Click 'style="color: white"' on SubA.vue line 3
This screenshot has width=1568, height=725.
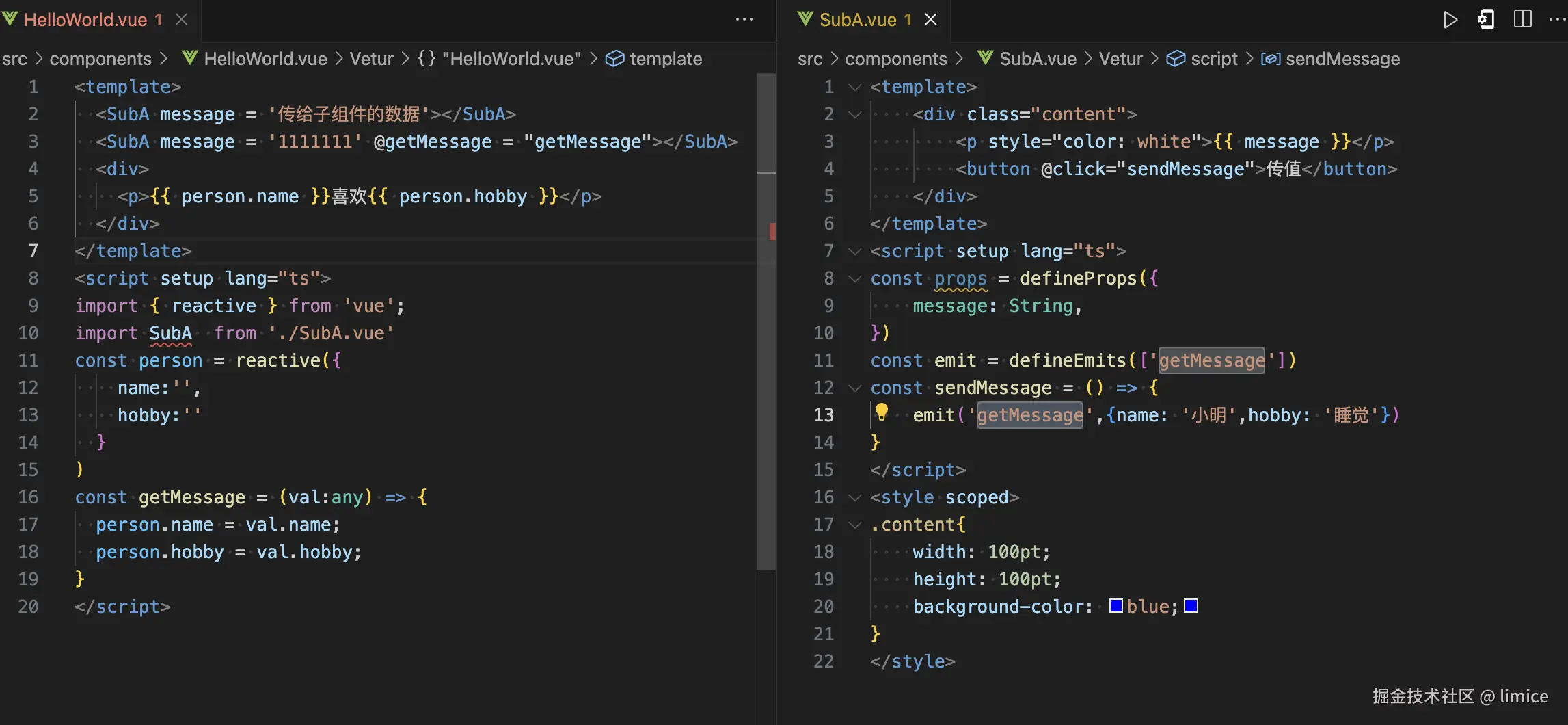(1094, 142)
